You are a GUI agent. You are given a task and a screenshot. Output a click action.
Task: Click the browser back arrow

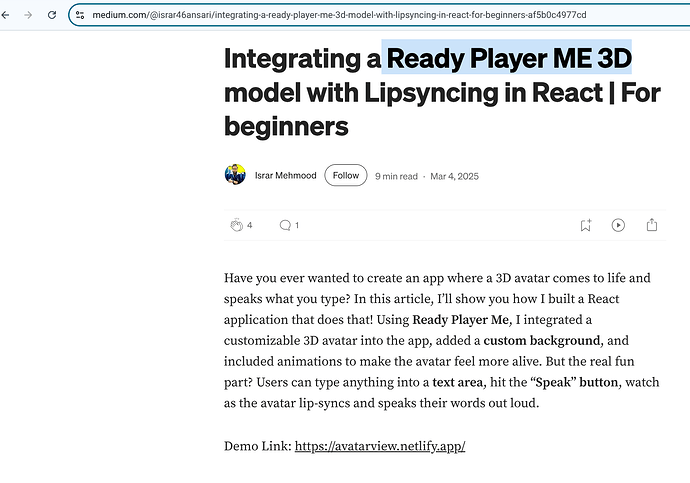(7, 15)
